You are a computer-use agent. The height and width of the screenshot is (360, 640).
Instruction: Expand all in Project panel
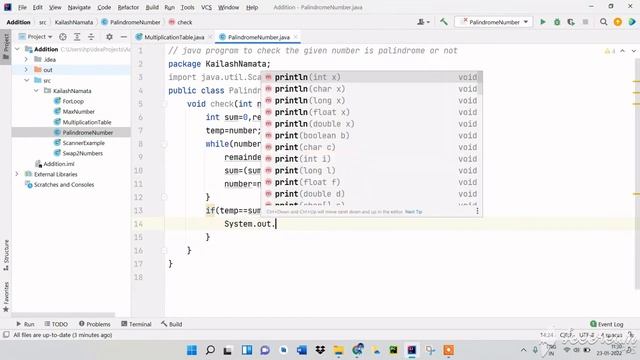click(77, 37)
